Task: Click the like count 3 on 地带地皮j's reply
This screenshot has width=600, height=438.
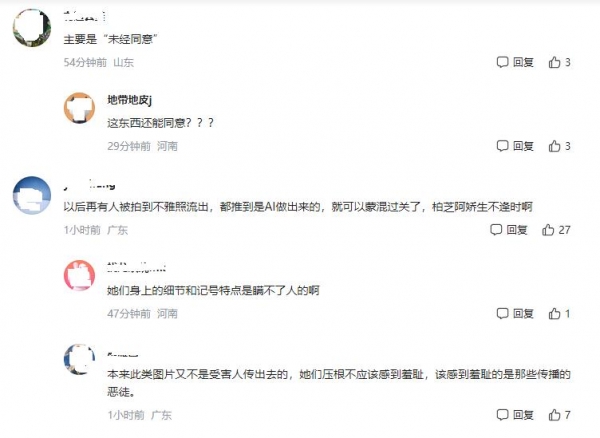Action: (x=567, y=146)
